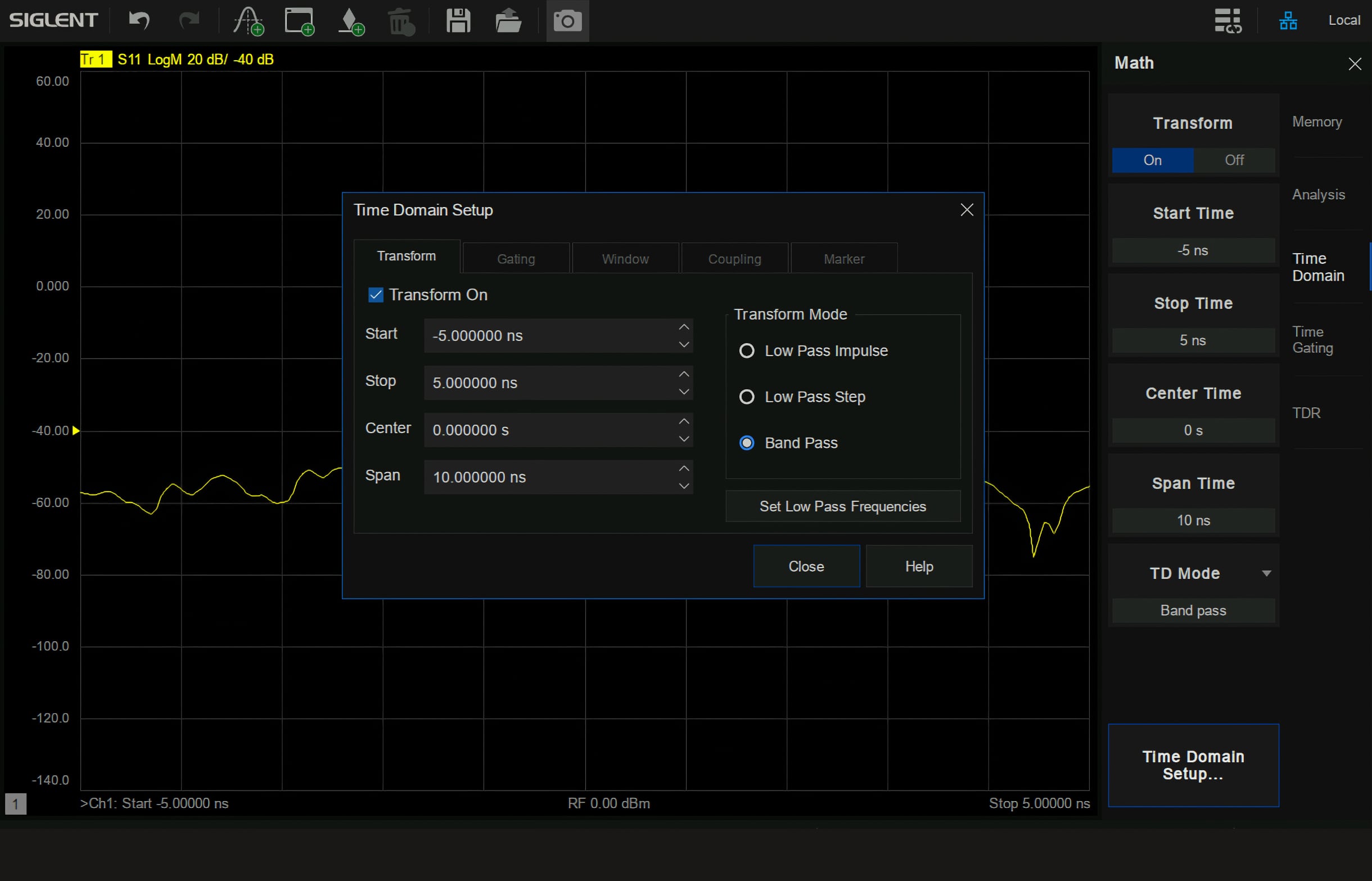Open the Time Gating submenu
The height and width of the screenshot is (881, 1372).
(x=1312, y=340)
